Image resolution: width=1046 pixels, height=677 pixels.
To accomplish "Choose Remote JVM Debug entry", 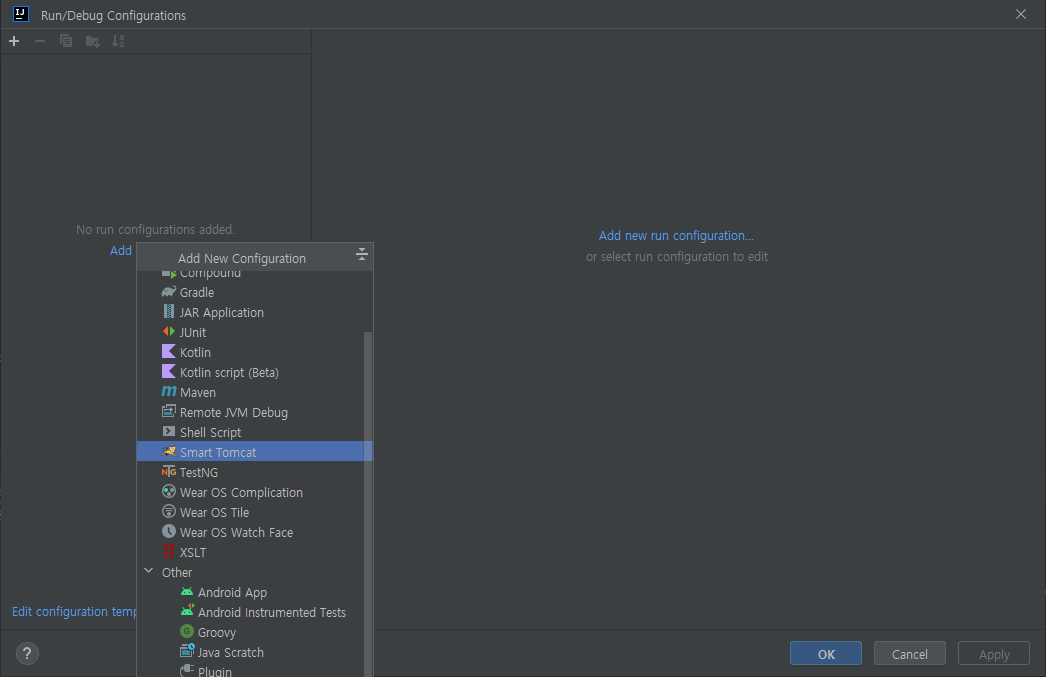I will (253, 412).
